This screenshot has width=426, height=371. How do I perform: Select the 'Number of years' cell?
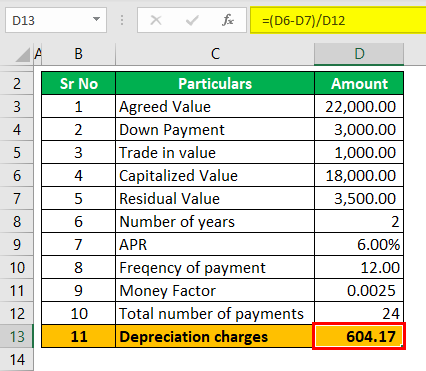coord(215,222)
